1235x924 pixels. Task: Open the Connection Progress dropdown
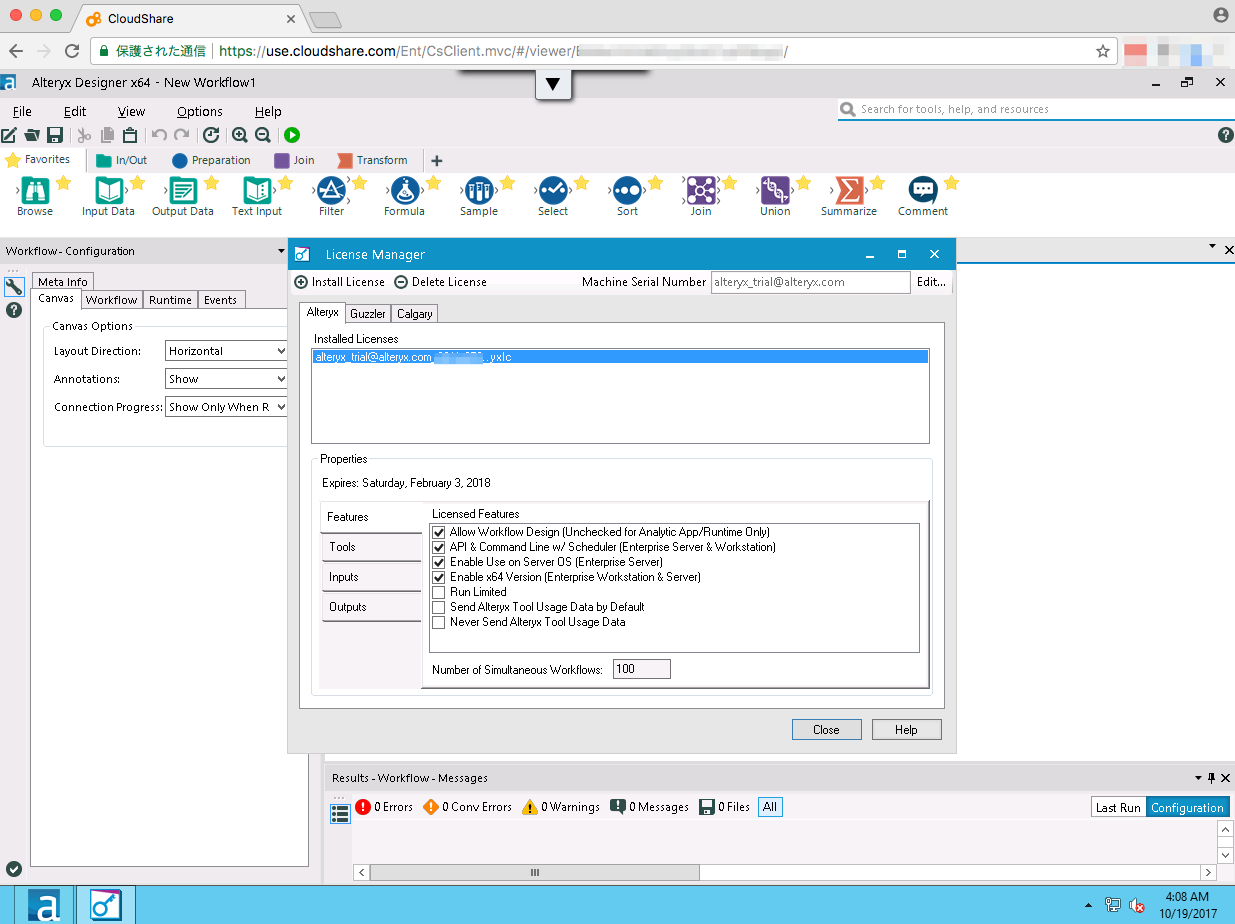[227, 407]
